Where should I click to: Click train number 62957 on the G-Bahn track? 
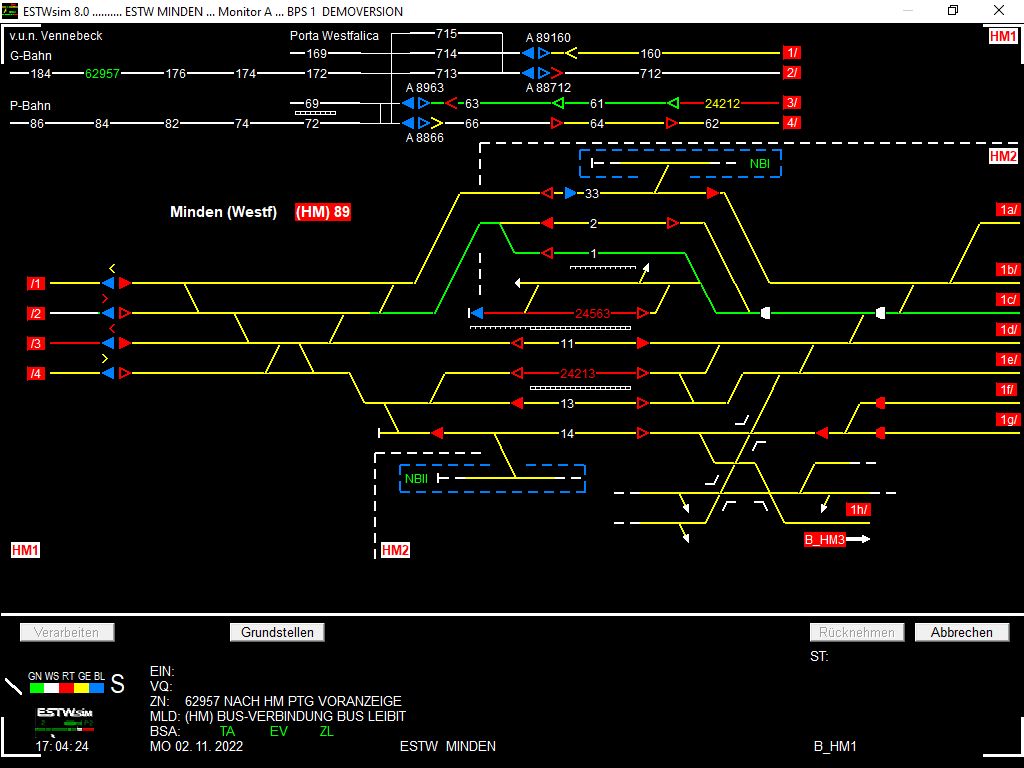[101, 73]
